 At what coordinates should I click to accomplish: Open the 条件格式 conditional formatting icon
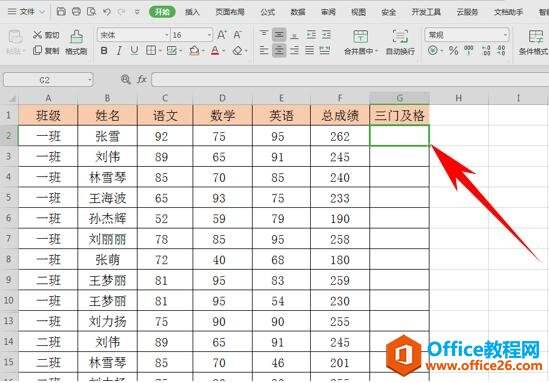536,36
